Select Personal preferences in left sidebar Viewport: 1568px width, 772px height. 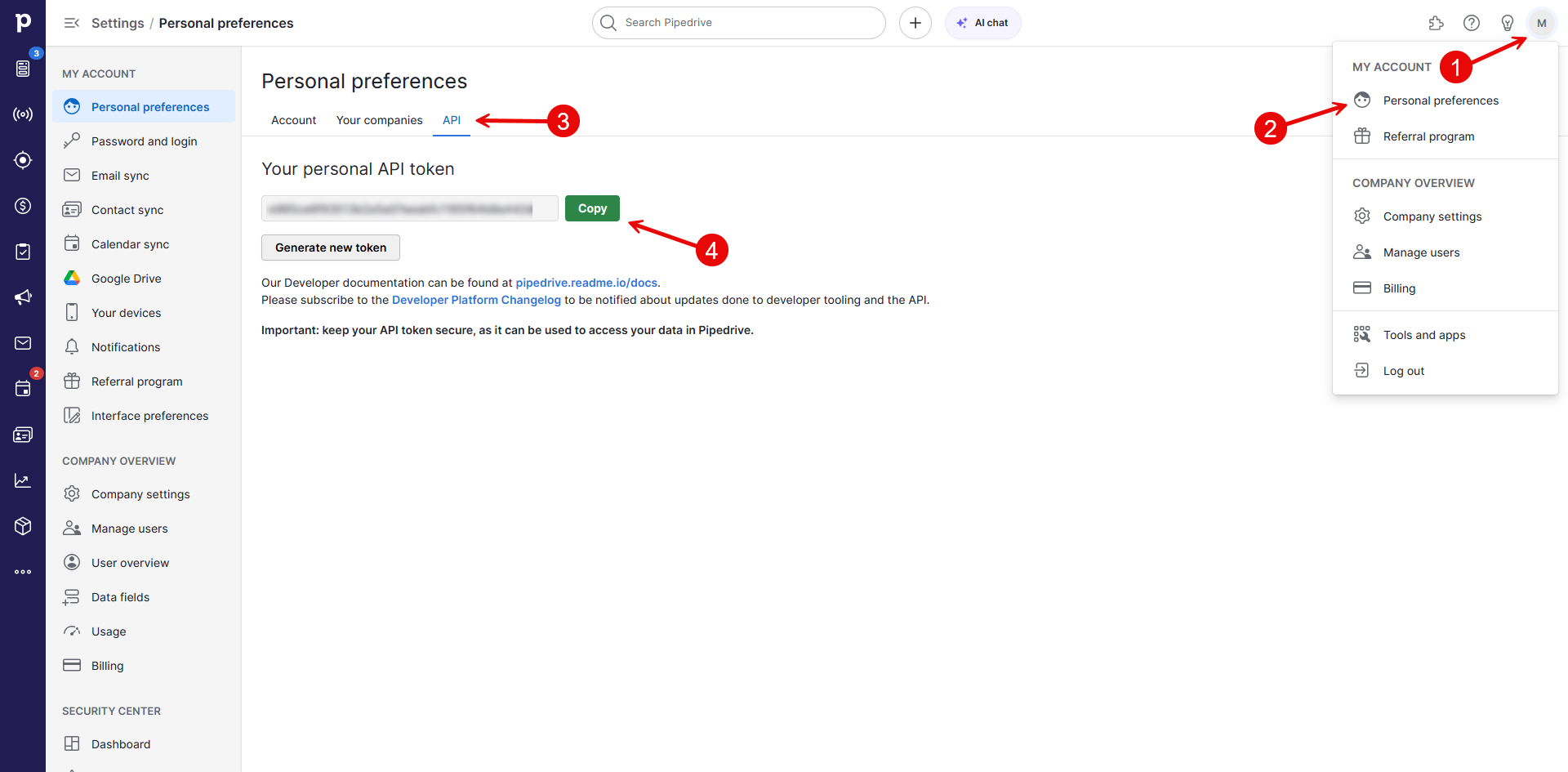144,107
